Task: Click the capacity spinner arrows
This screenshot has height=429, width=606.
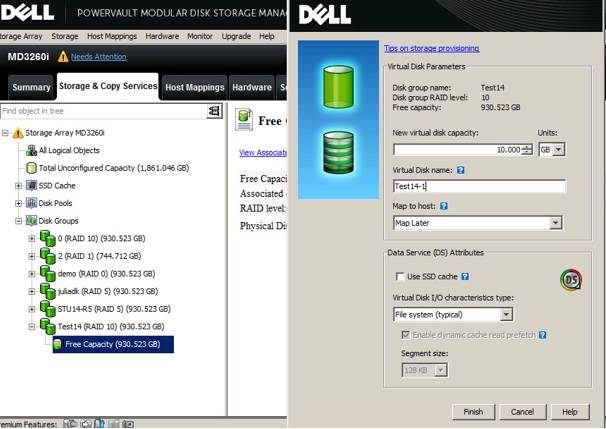Action: click(527, 150)
